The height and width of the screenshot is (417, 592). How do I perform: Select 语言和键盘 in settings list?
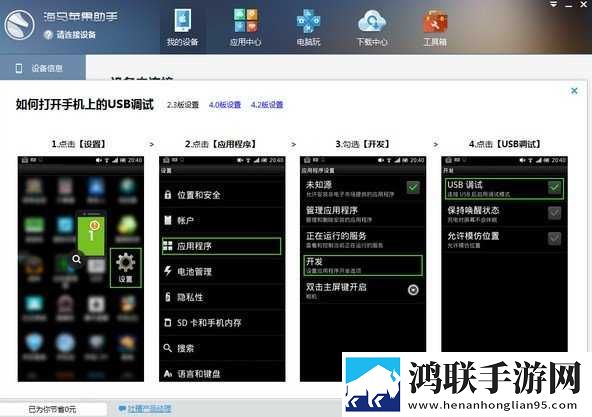tap(222, 374)
